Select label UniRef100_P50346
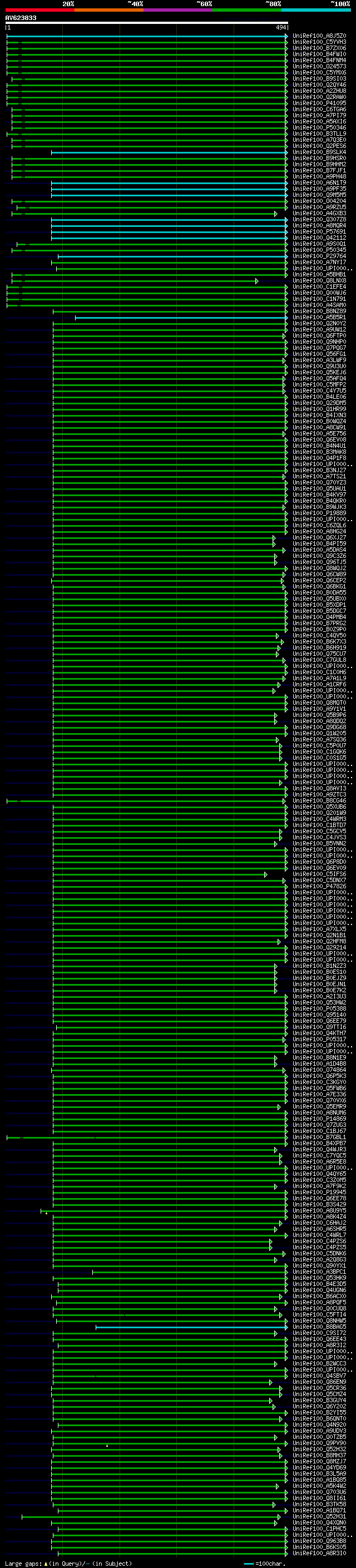 (319, 128)
